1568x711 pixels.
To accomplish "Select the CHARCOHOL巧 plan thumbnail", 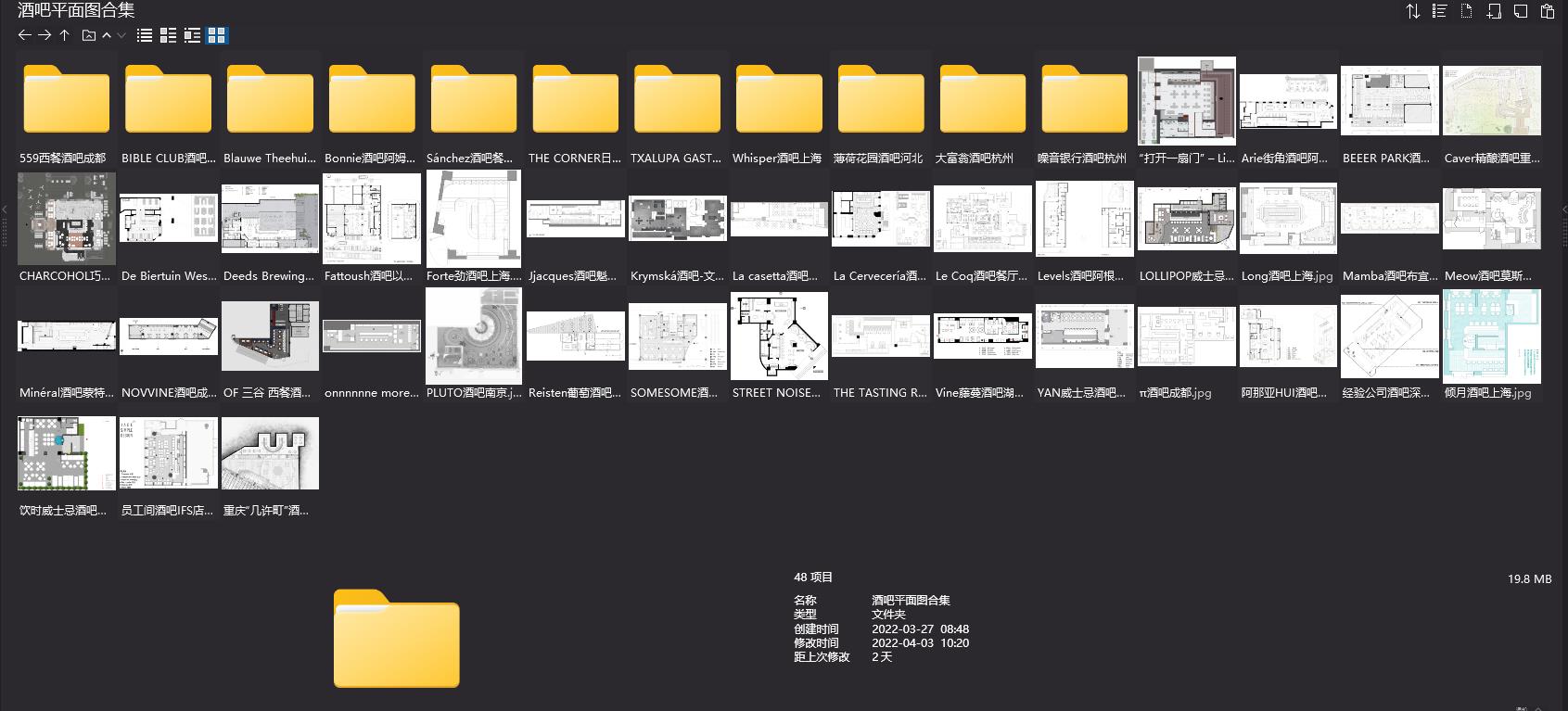I will [x=66, y=219].
